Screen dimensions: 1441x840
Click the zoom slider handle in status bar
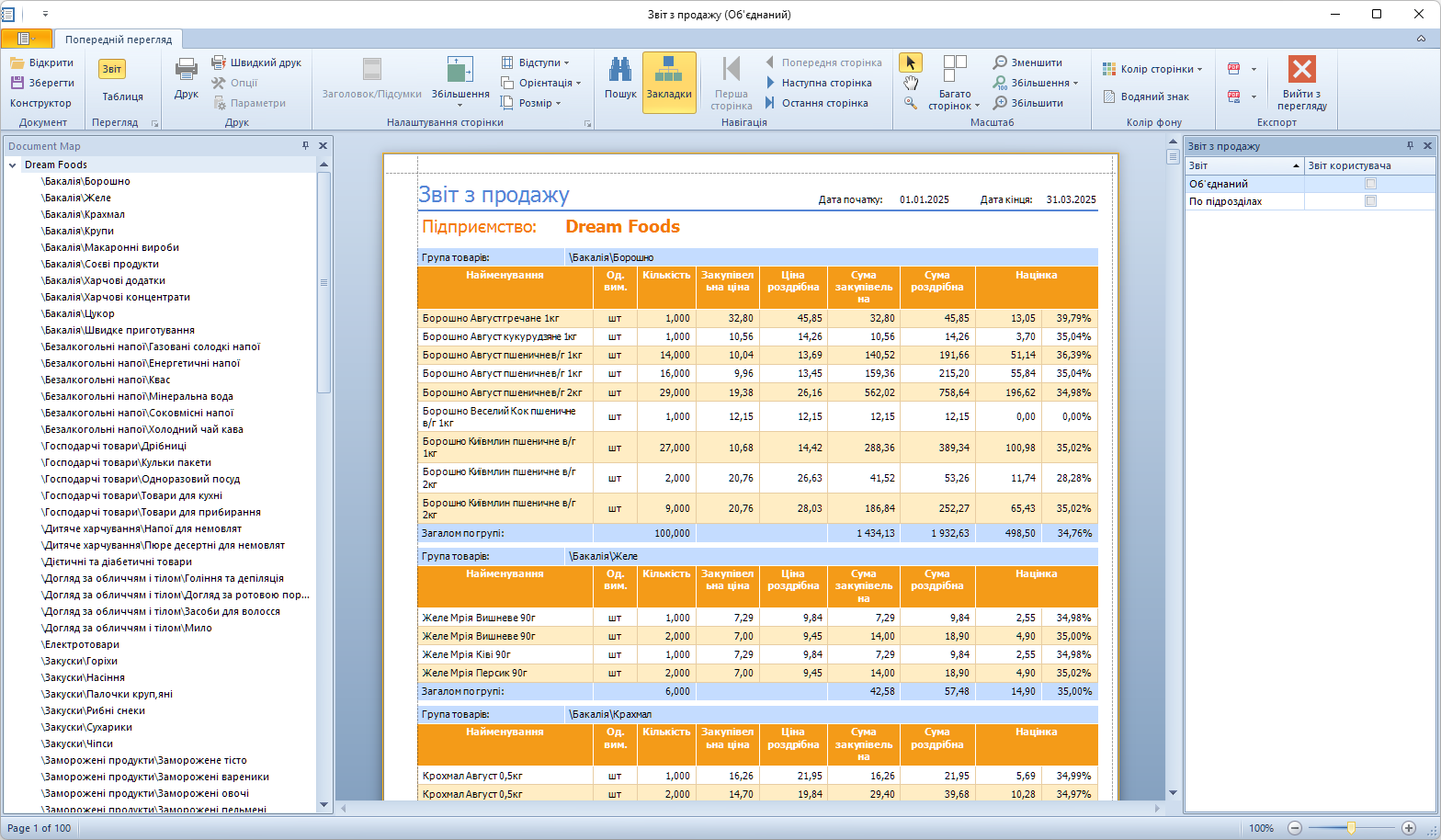click(1351, 828)
